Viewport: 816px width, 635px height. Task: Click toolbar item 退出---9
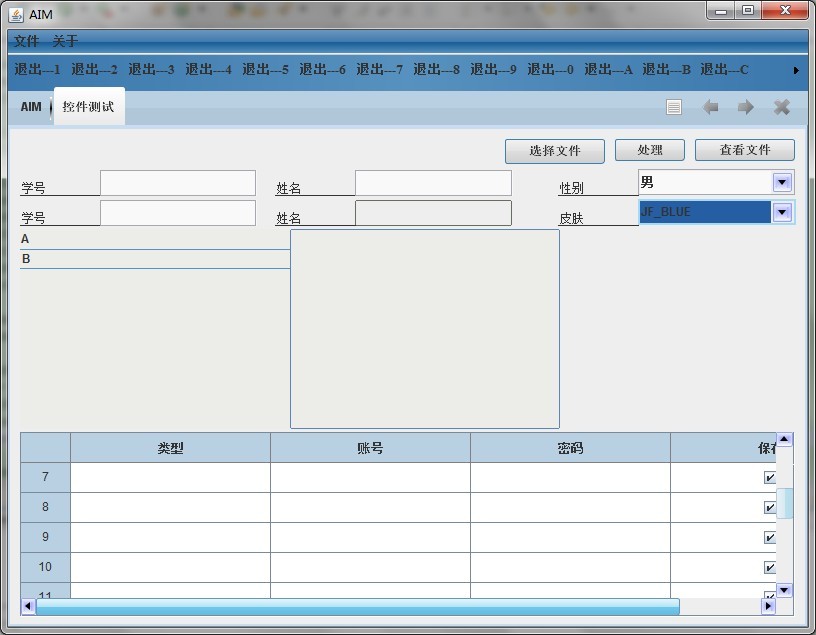tap(493, 69)
